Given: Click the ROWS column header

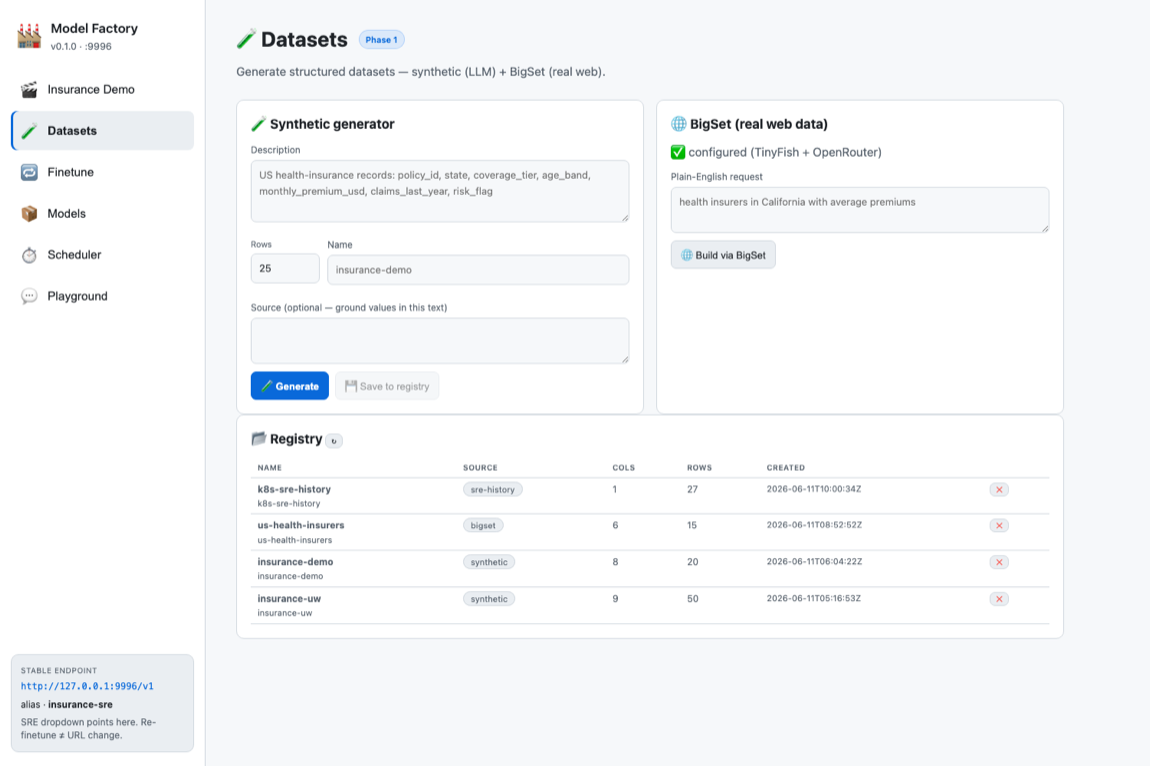Looking at the screenshot, I should (700, 467).
